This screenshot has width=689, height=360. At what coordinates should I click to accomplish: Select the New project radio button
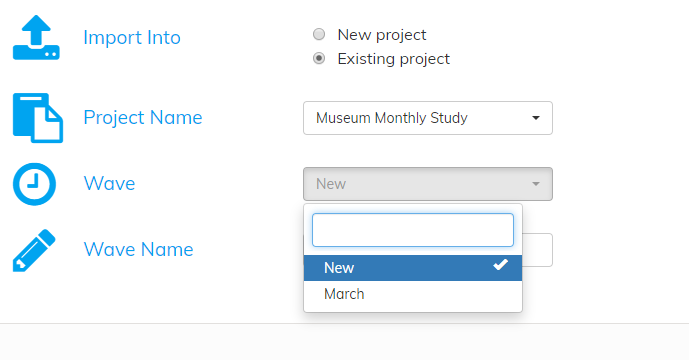319,34
